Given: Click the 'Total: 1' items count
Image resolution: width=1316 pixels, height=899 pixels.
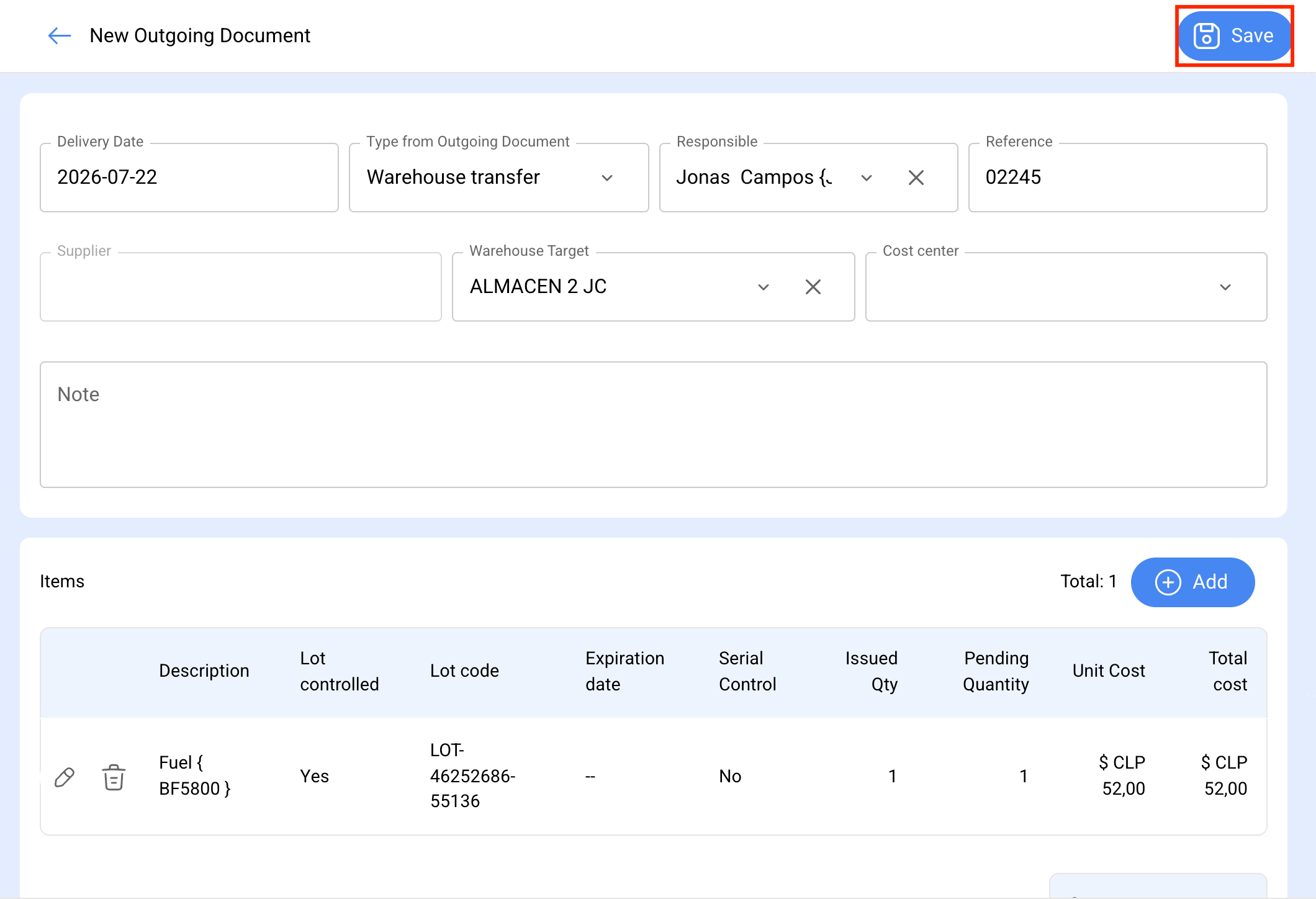Looking at the screenshot, I should coord(1089,582).
